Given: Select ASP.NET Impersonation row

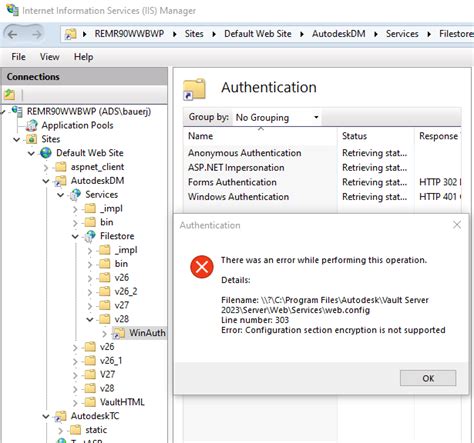Looking at the screenshot, I should [322, 168].
